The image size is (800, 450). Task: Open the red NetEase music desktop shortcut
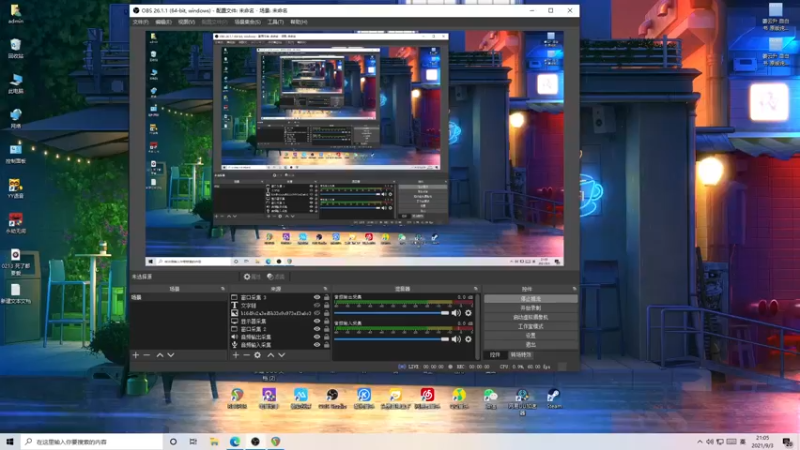[x=427, y=398]
